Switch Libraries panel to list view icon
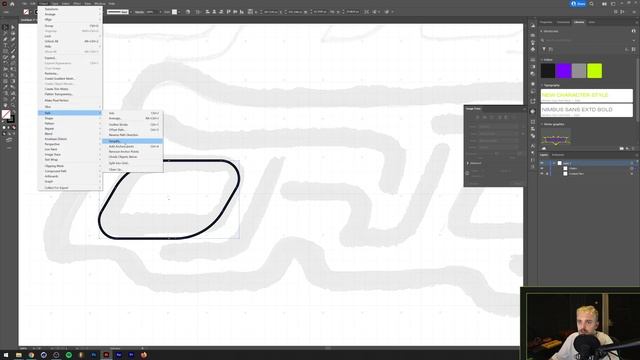Screen dimensions: 640x360 pyautogui.click(x=633, y=49)
